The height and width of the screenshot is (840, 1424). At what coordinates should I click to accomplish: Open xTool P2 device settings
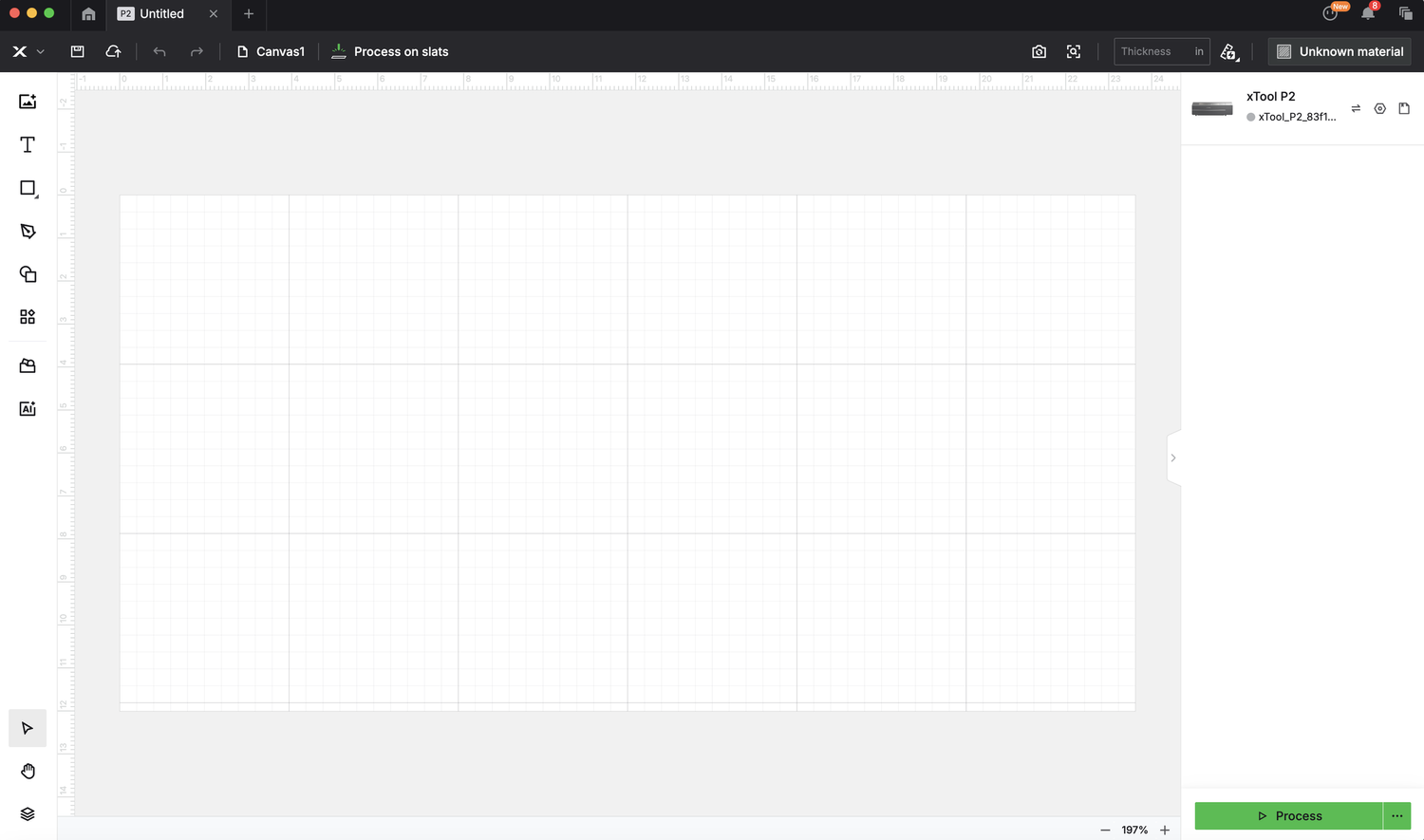click(x=1380, y=108)
